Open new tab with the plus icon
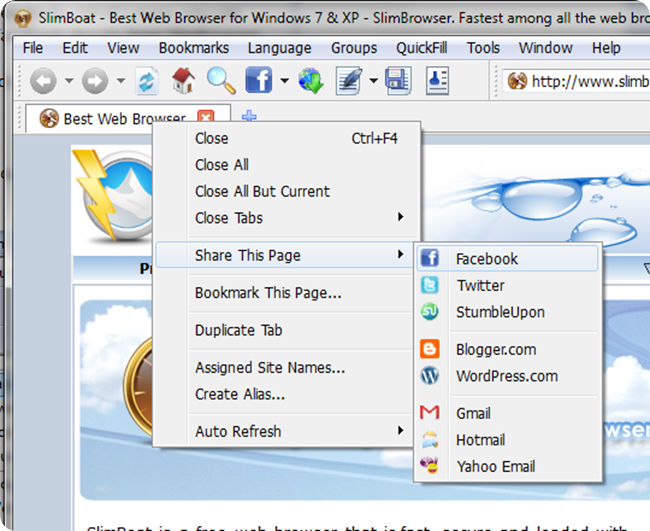 249,116
